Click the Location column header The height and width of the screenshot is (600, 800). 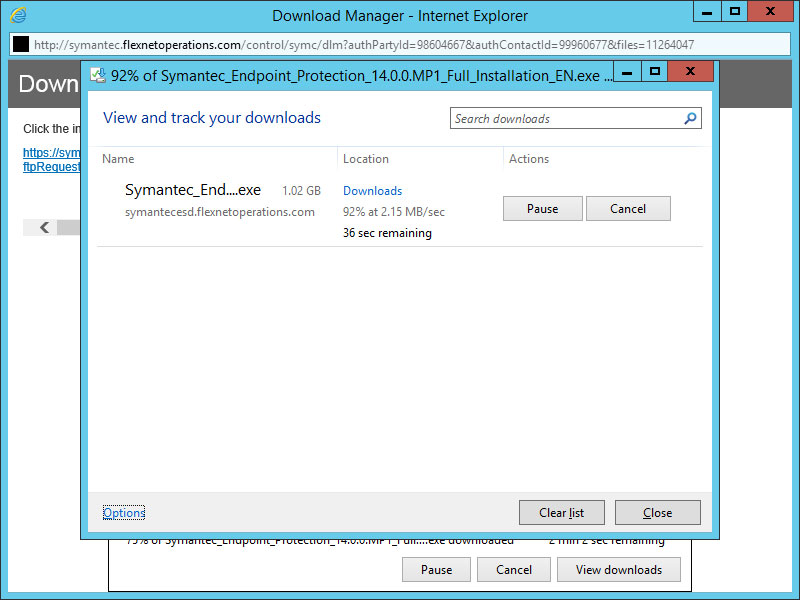(x=366, y=159)
